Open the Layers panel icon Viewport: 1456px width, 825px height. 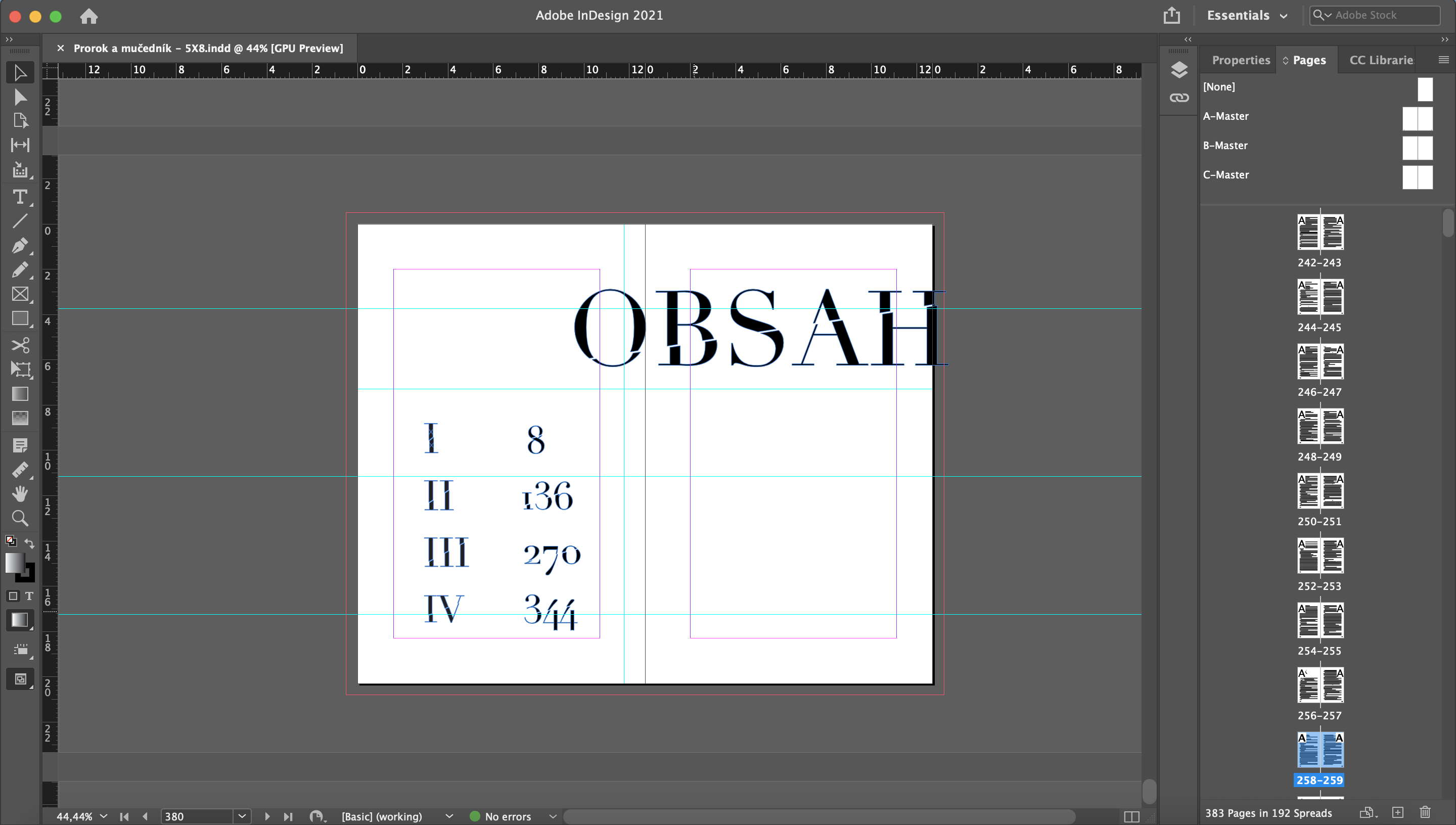click(1179, 70)
